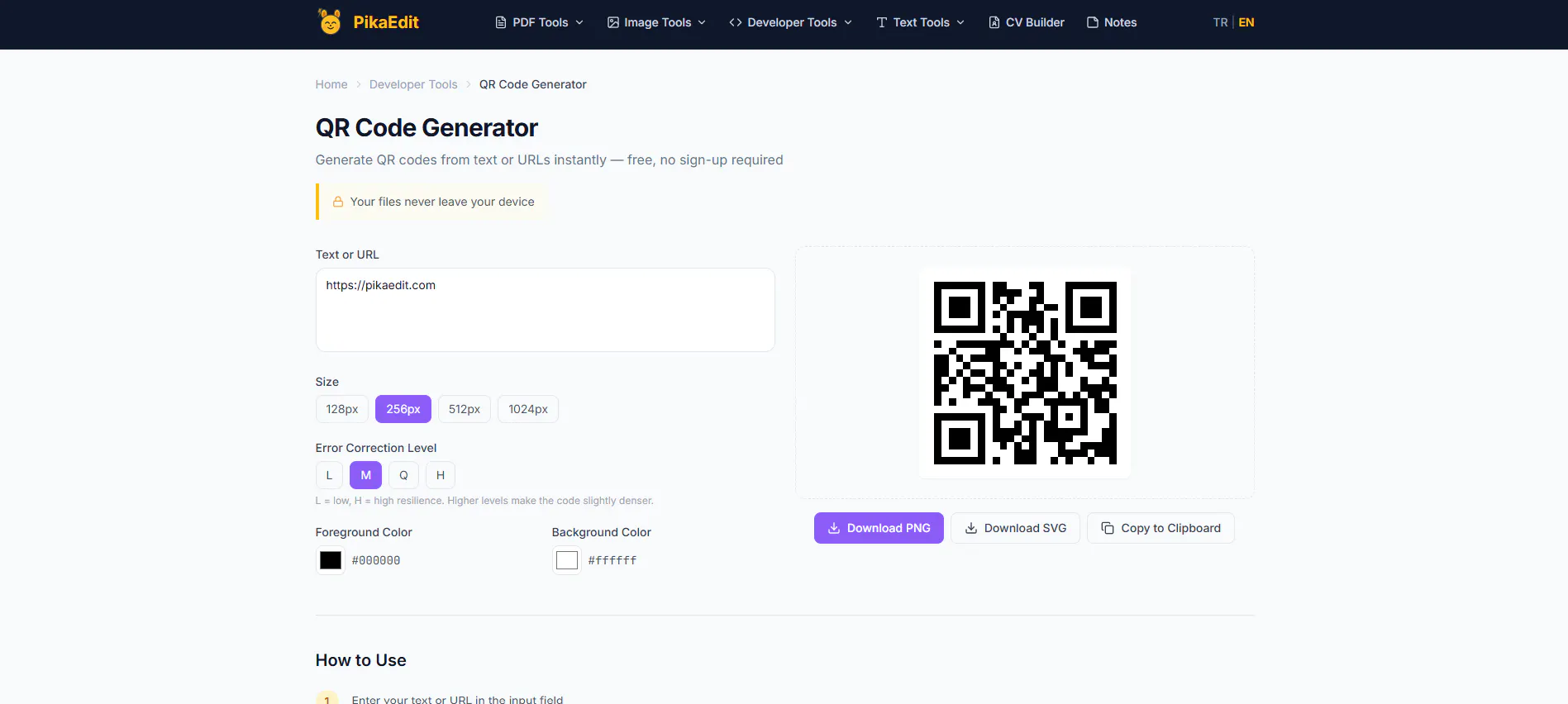The height and width of the screenshot is (704, 1568).
Task: Go to CV Builder
Action: [1027, 22]
